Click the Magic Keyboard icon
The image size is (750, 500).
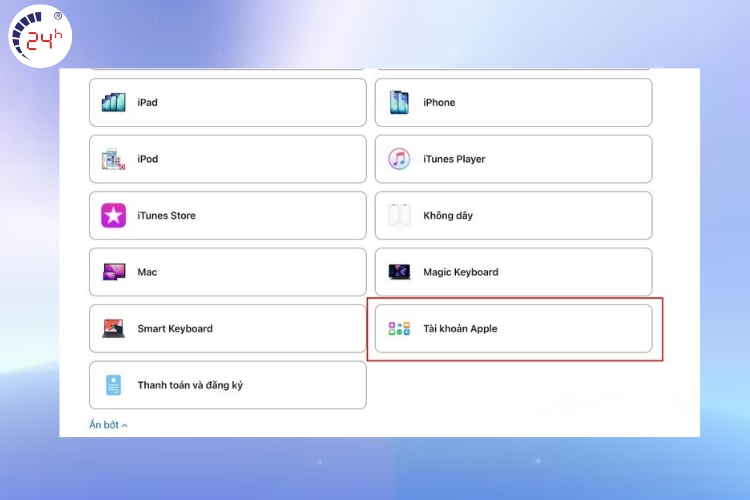click(x=399, y=272)
